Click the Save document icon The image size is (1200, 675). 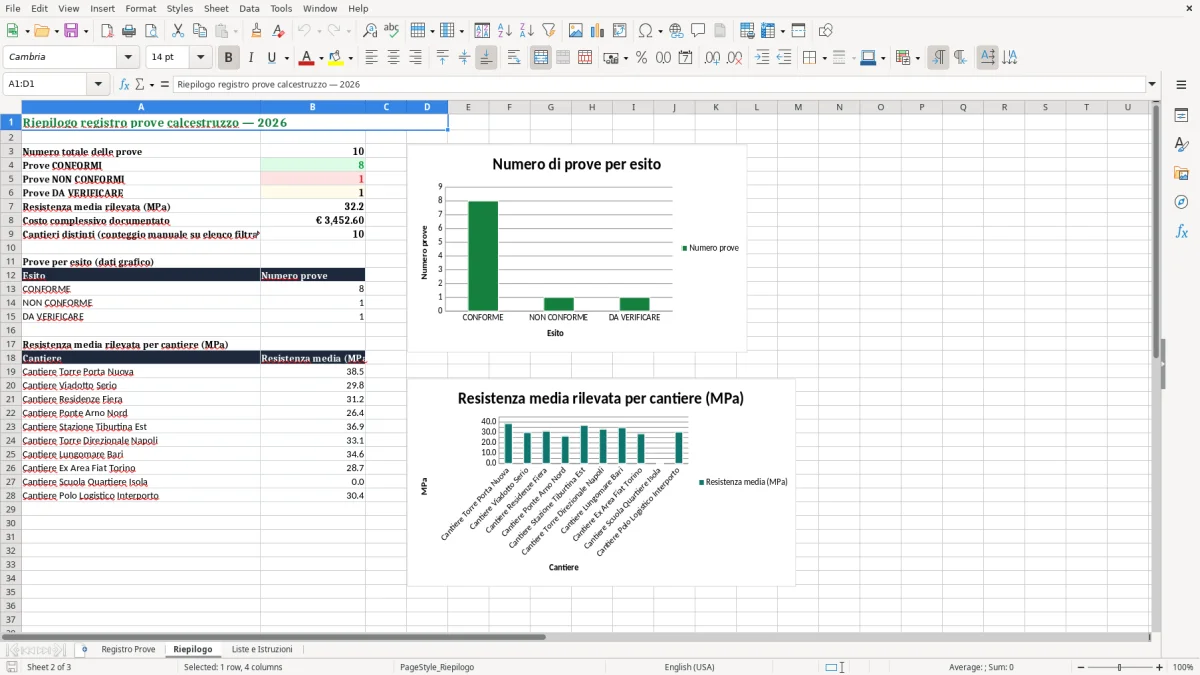coord(71,31)
